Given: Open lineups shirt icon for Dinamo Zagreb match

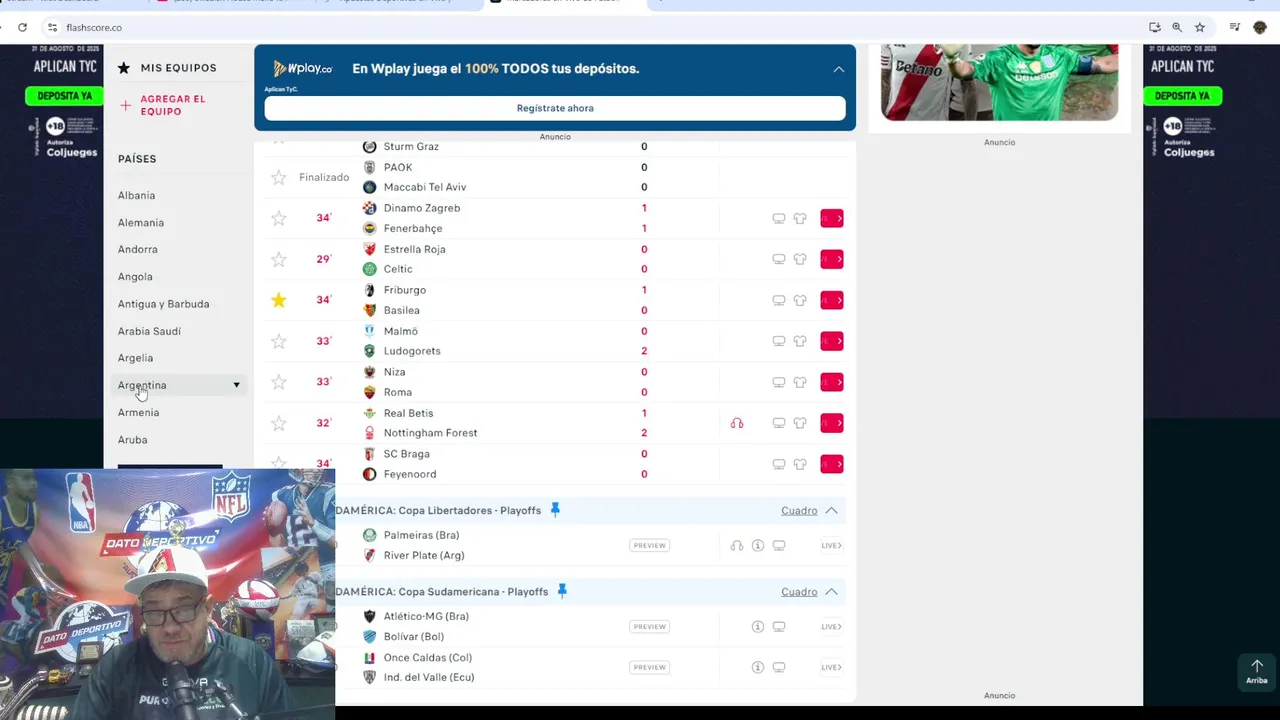Looking at the screenshot, I should pyautogui.click(x=800, y=218).
